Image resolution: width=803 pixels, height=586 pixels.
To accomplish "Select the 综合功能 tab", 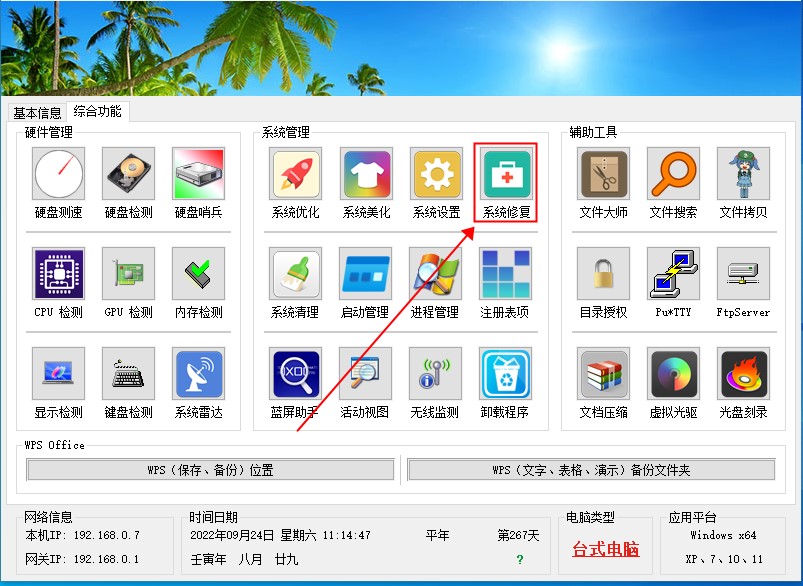I will click(x=97, y=112).
